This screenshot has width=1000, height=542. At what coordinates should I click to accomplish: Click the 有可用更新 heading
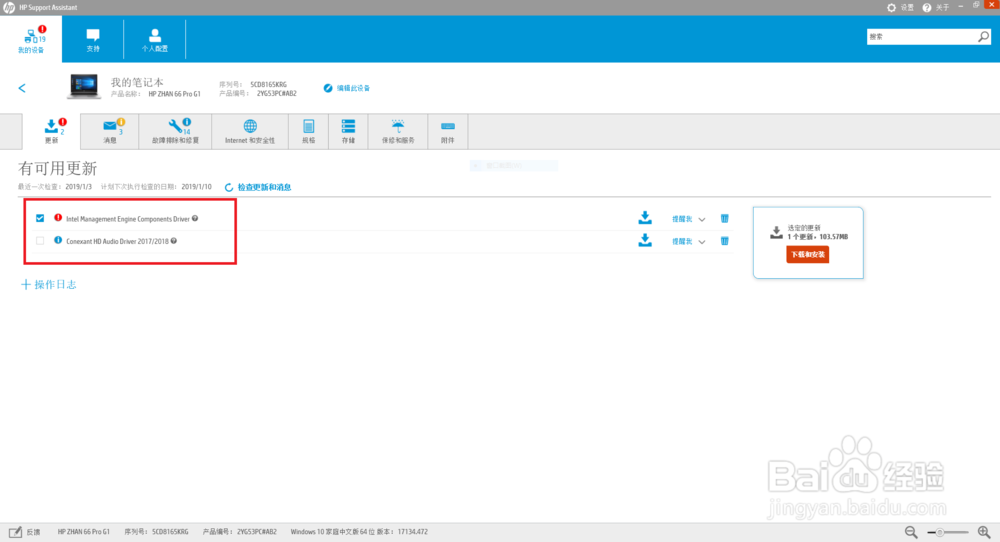click(57, 168)
